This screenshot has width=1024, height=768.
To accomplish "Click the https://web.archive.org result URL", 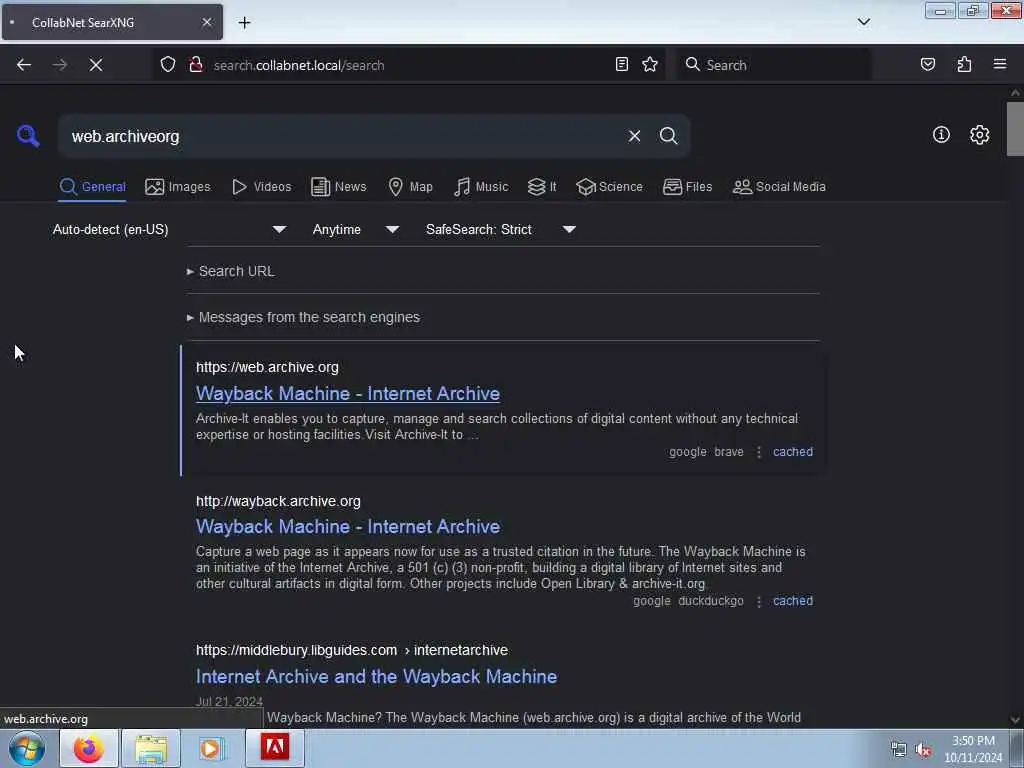I will pyautogui.click(x=267, y=367).
